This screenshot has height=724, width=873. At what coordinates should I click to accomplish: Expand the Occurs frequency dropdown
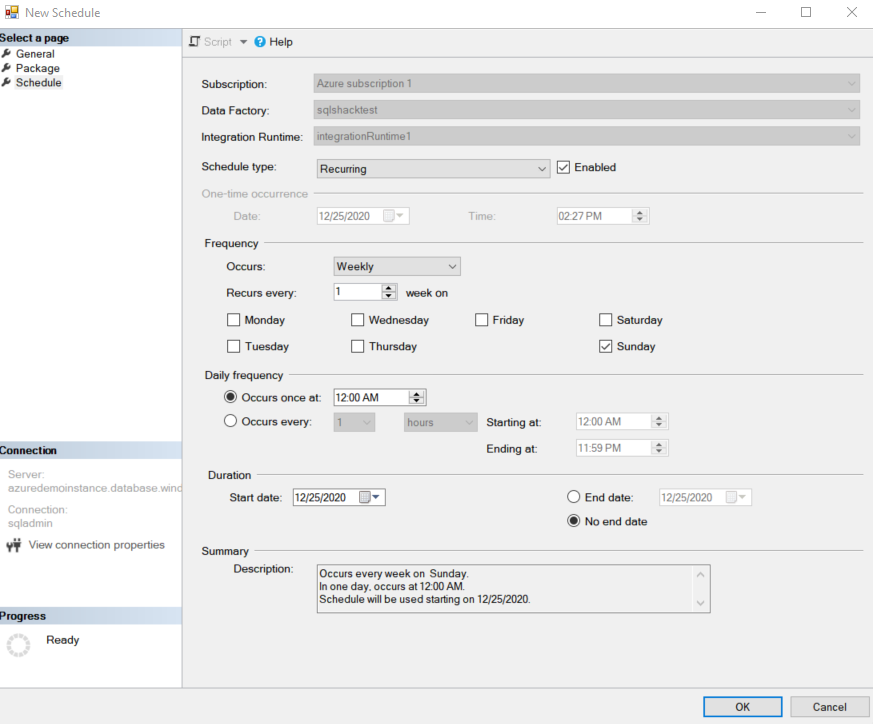[452, 267]
